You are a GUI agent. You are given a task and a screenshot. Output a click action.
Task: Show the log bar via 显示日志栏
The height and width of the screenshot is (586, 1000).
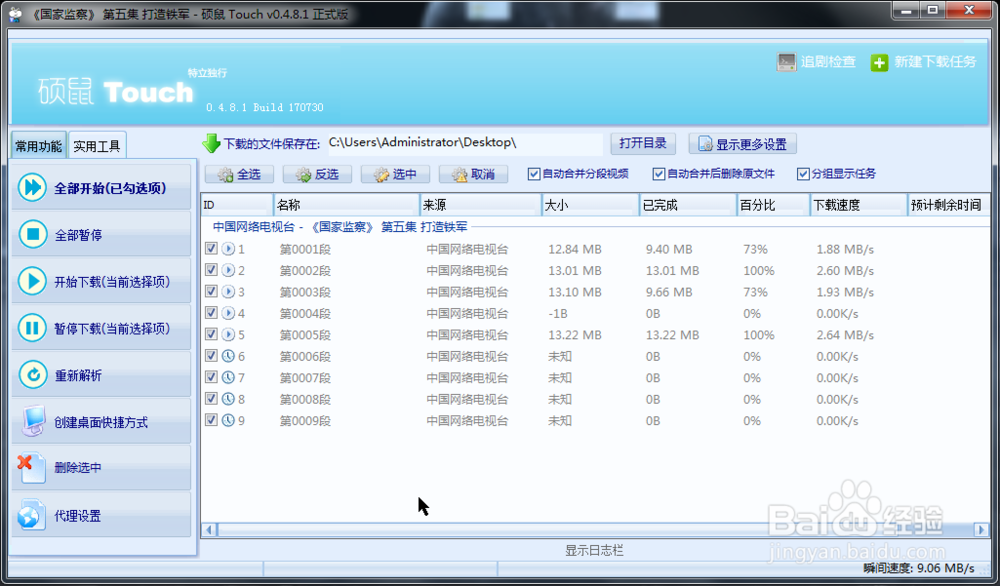pyautogui.click(x=594, y=550)
